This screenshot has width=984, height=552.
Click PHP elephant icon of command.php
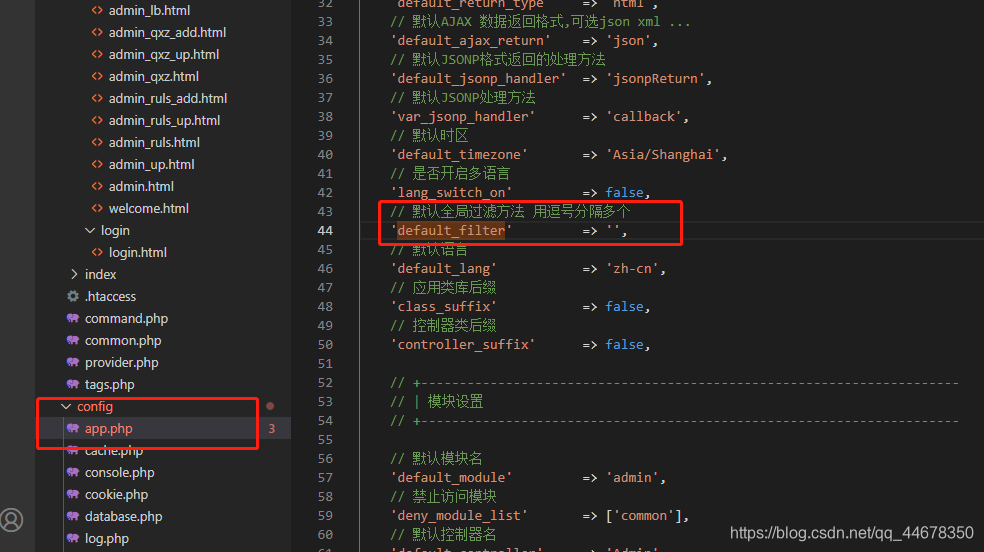coord(73,318)
